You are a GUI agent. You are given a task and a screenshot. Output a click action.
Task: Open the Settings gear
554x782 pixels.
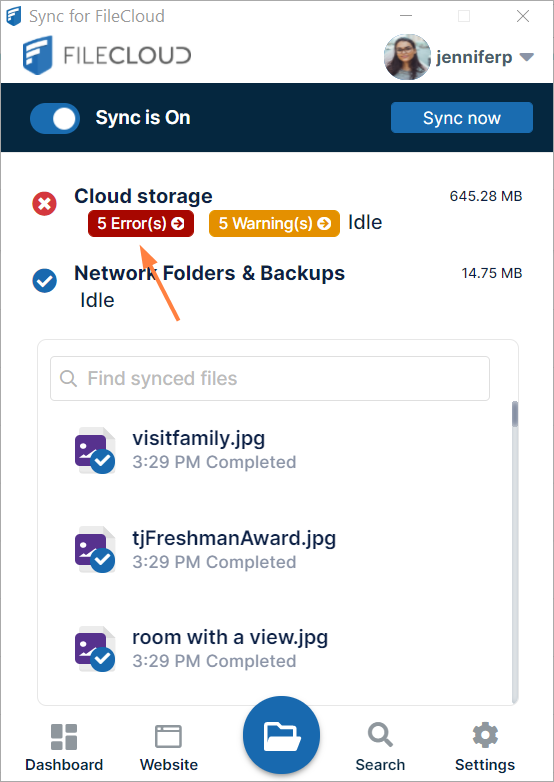(x=485, y=748)
